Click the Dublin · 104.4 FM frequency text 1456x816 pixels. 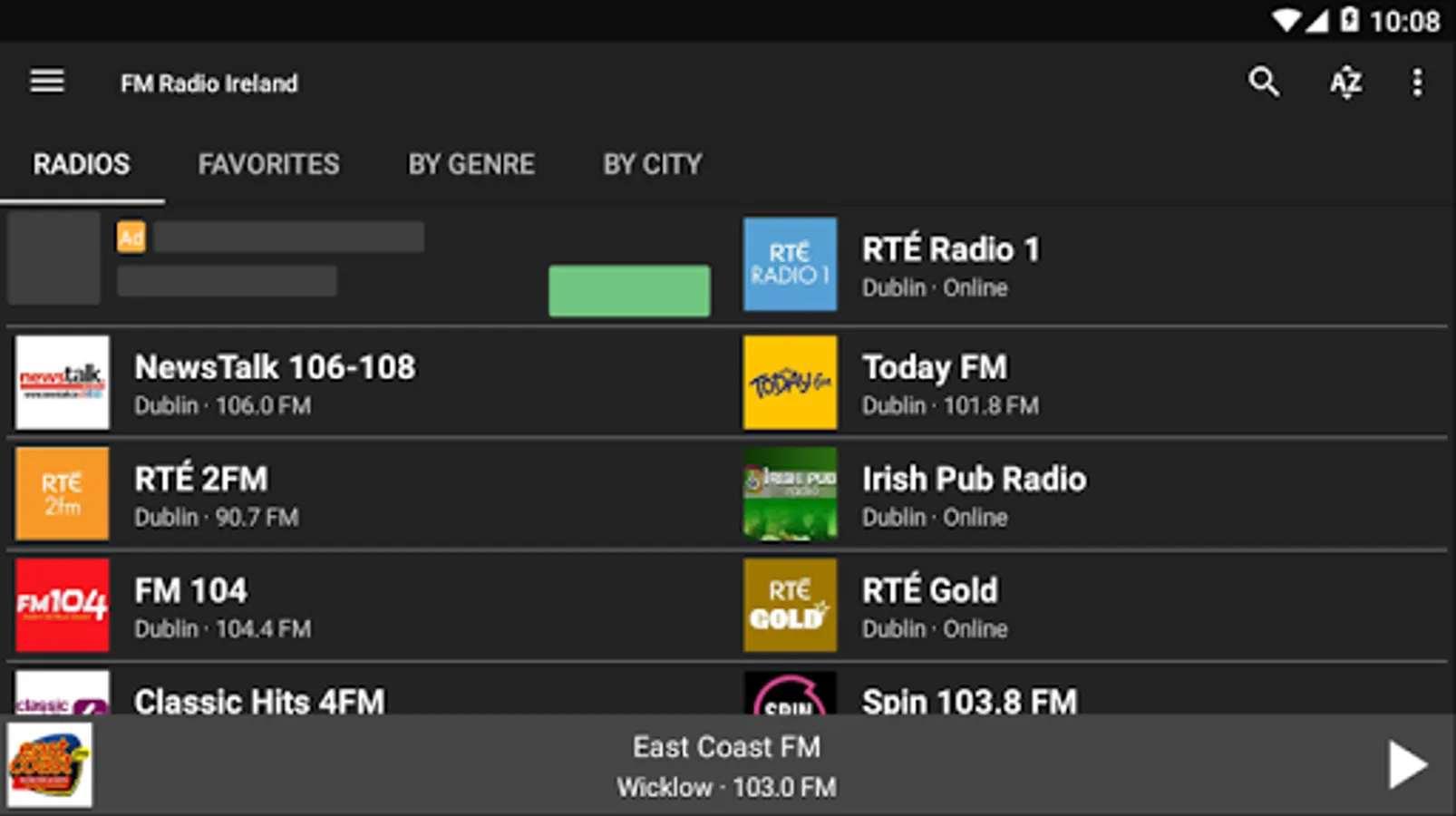(x=223, y=628)
